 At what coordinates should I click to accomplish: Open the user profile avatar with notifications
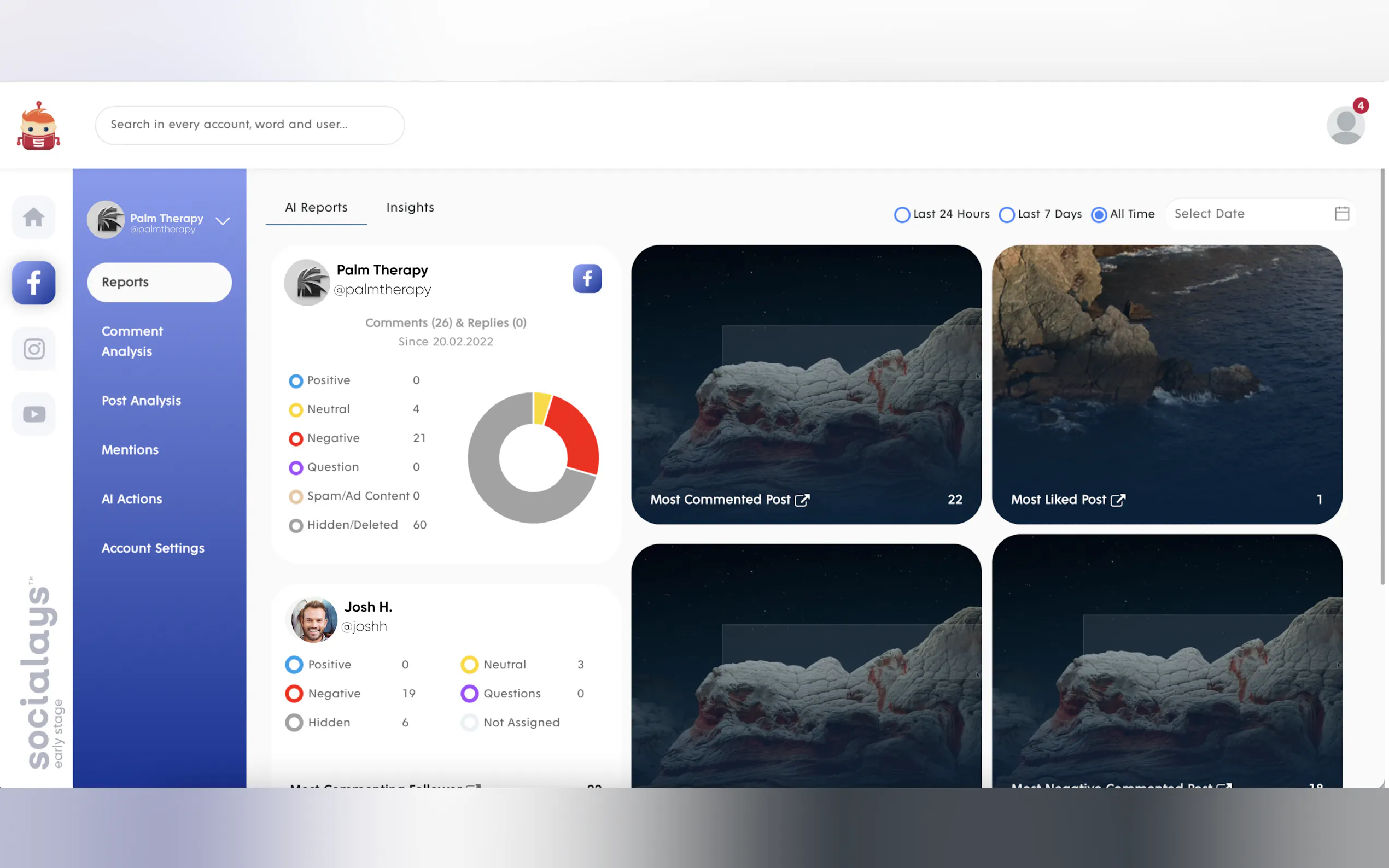tap(1345, 125)
